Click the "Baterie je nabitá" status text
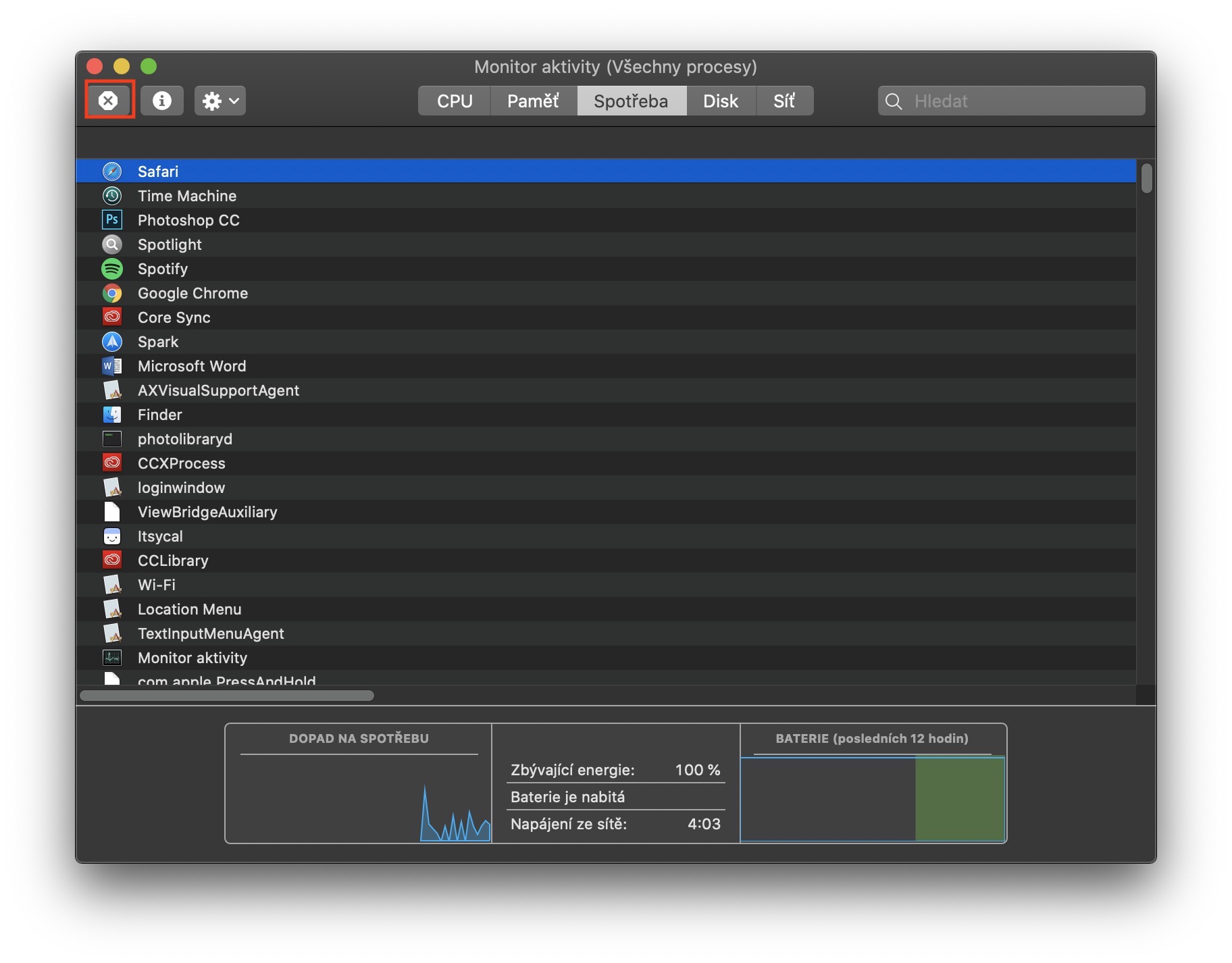This screenshot has height=963, width=1232. 567,797
